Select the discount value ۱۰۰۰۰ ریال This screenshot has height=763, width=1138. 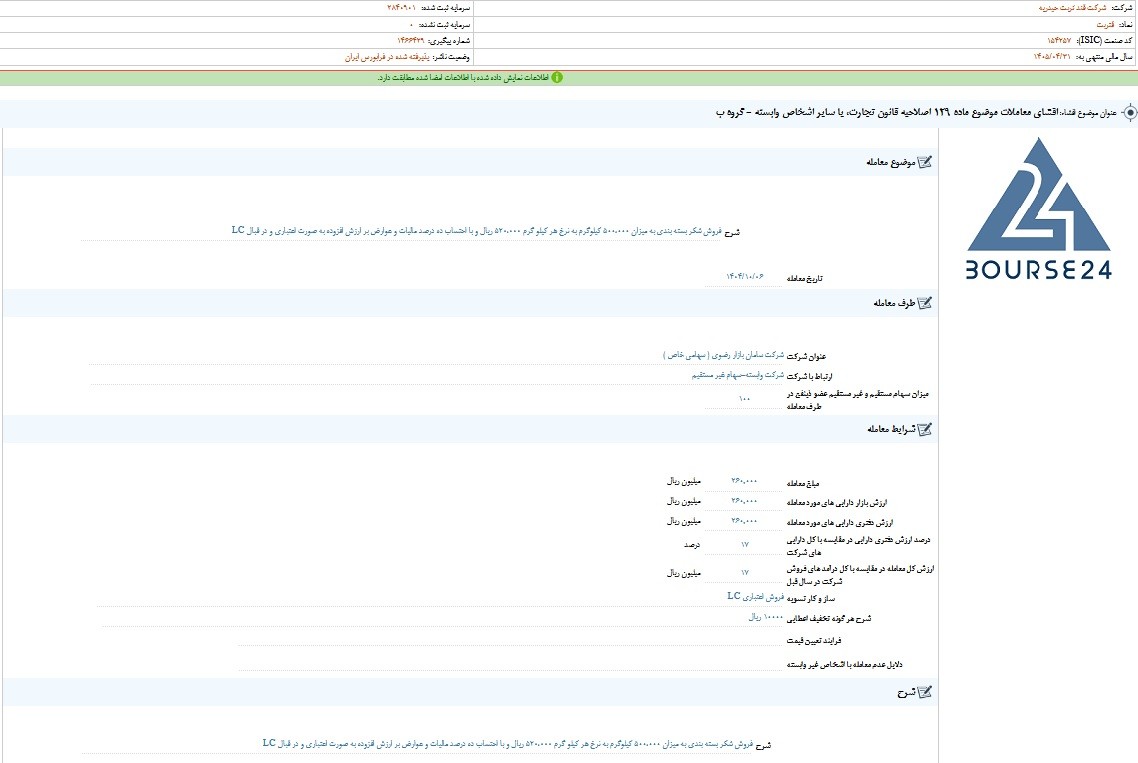[x=766, y=617]
